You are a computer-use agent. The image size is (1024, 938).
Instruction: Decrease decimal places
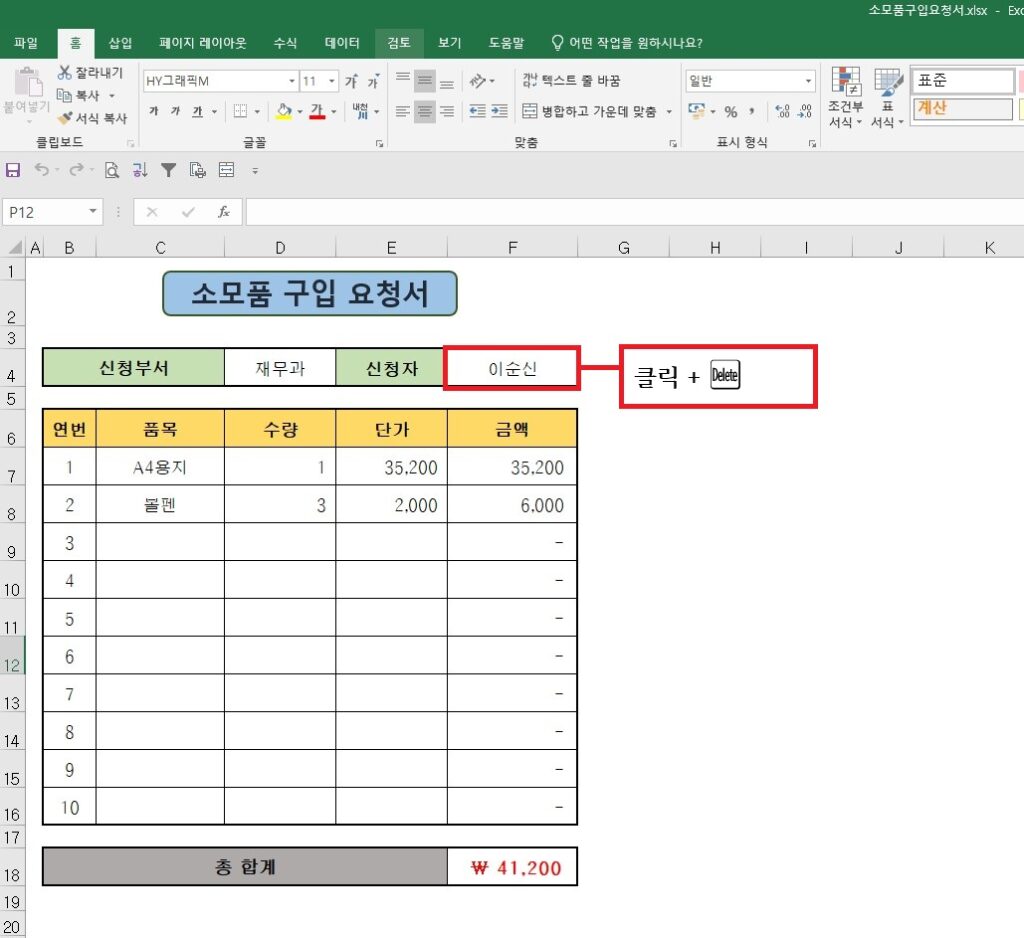pyautogui.click(x=805, y=112)
